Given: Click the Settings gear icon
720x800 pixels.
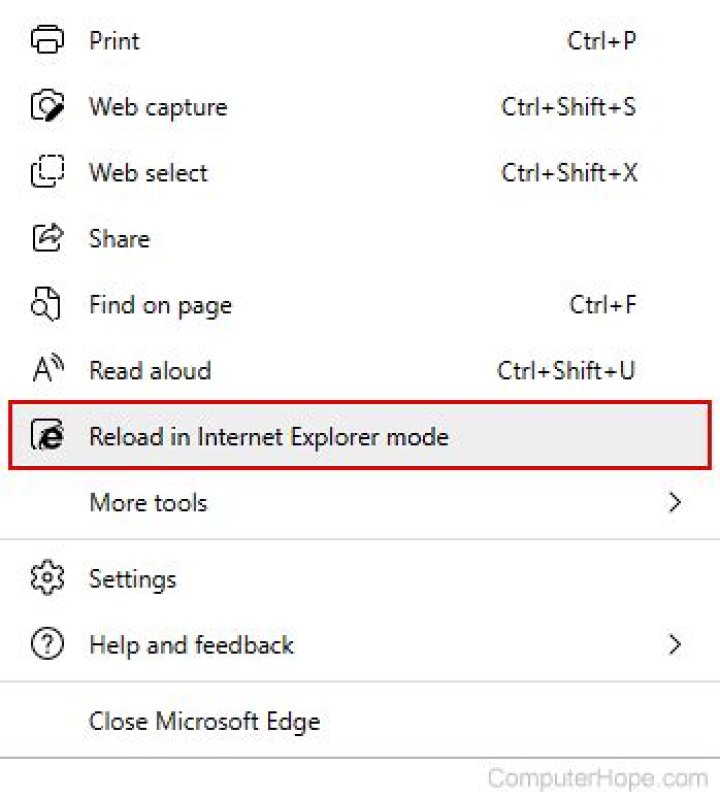Looking at the screenshot, I should click(47, 579).
